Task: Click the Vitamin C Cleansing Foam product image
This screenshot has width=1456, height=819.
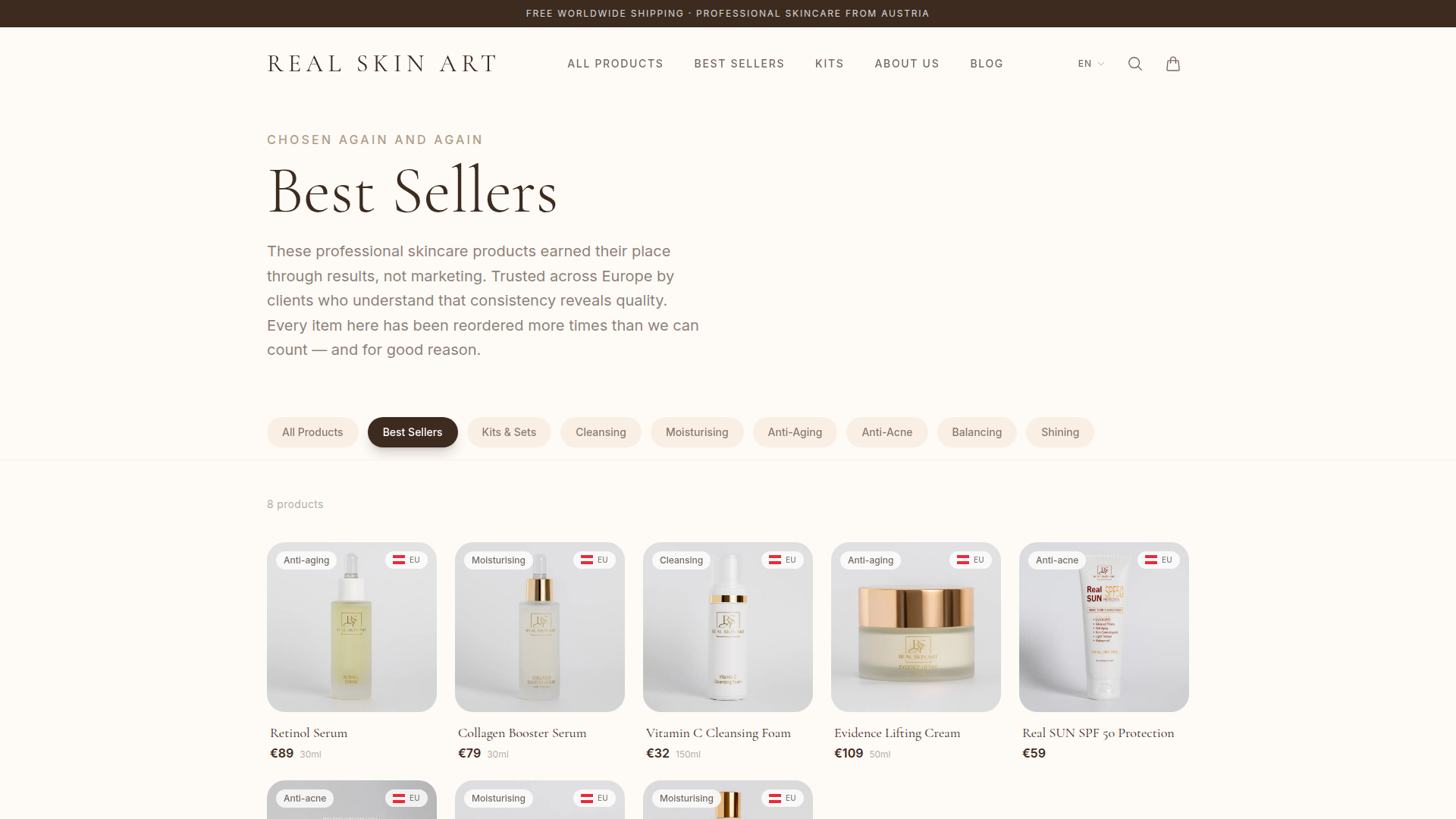Action: [728, 627]
